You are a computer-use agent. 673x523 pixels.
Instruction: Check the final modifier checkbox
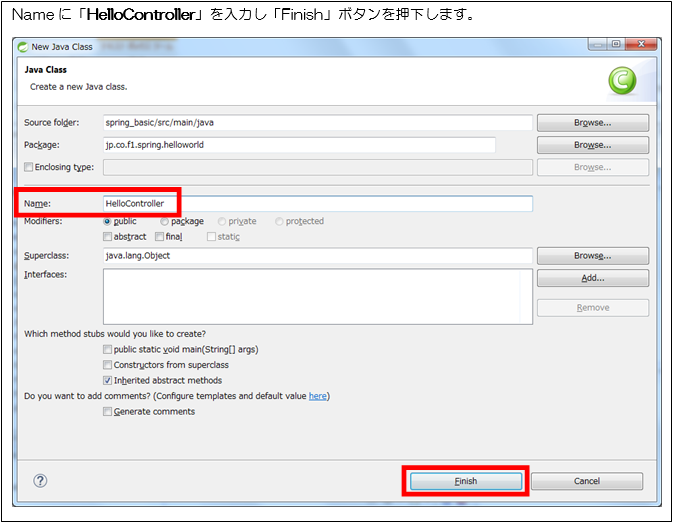[160, 237]
